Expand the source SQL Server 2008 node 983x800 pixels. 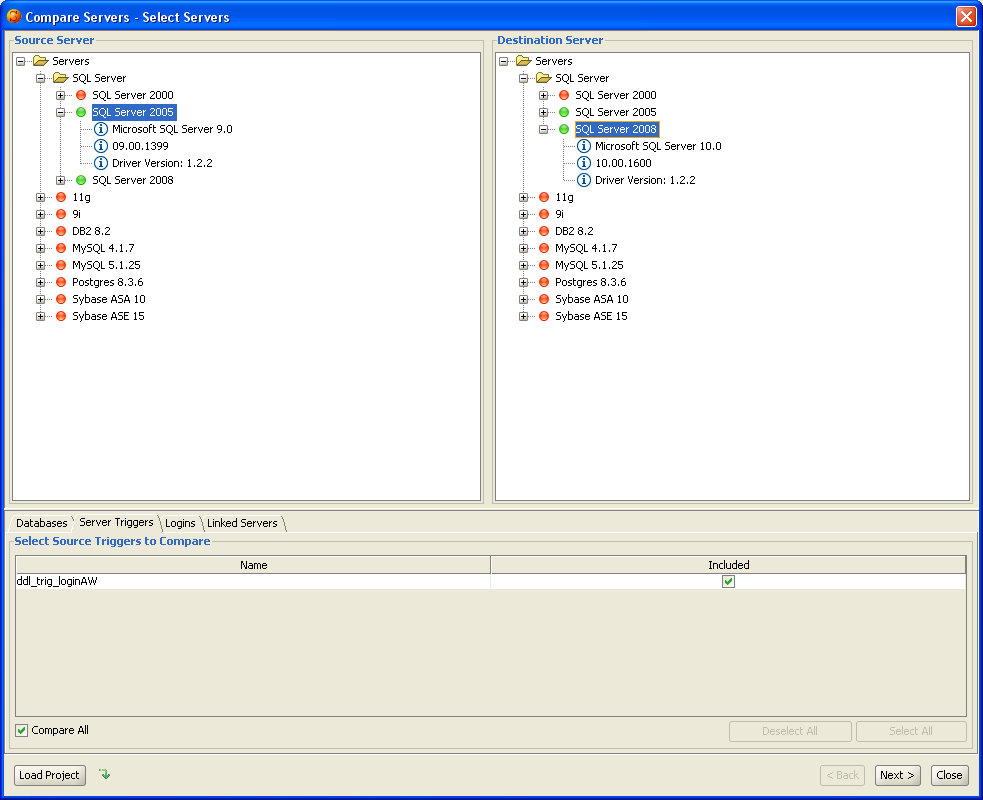click(x=61, y=181)
